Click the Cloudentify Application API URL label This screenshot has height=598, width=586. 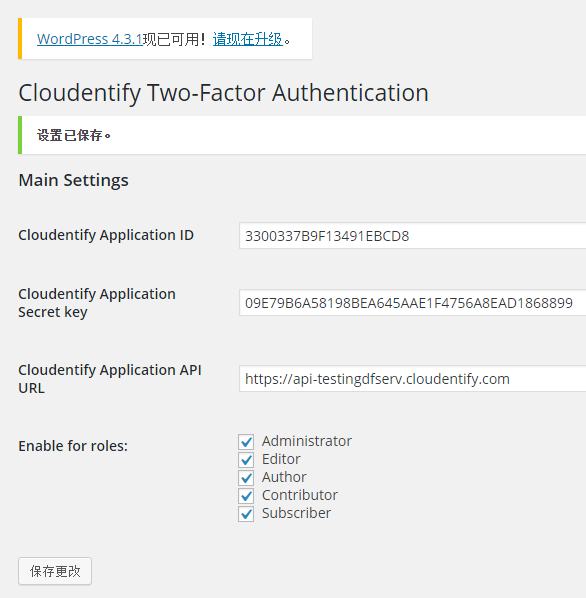110,379
